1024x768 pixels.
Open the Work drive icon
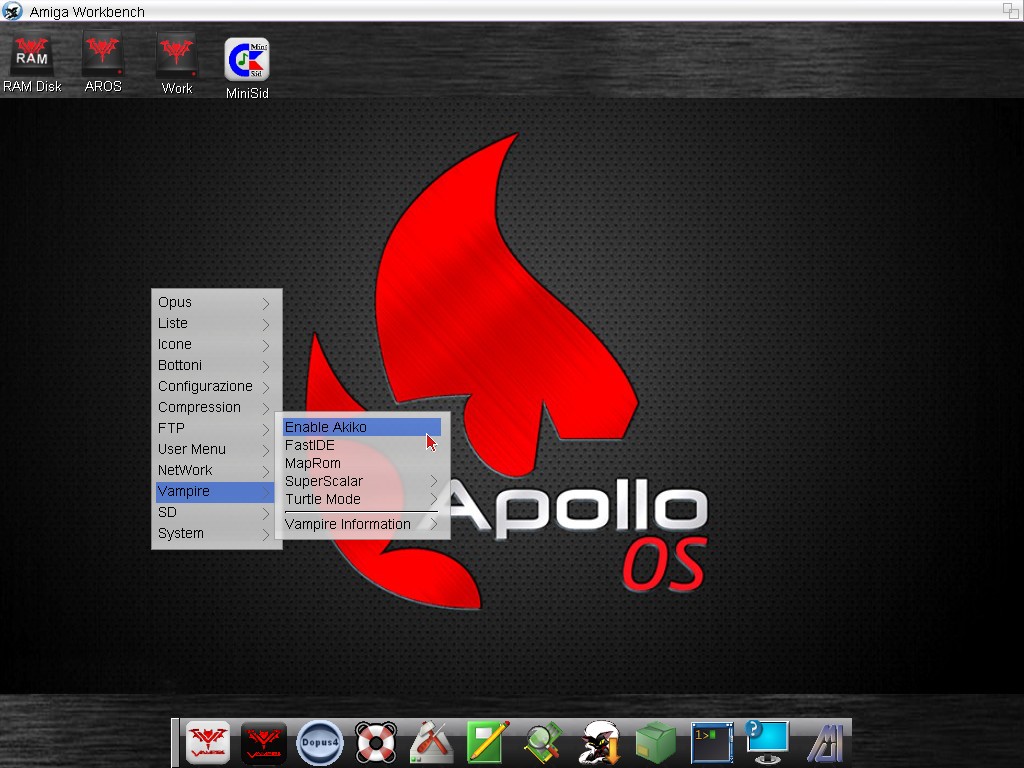tap(176, 64)
